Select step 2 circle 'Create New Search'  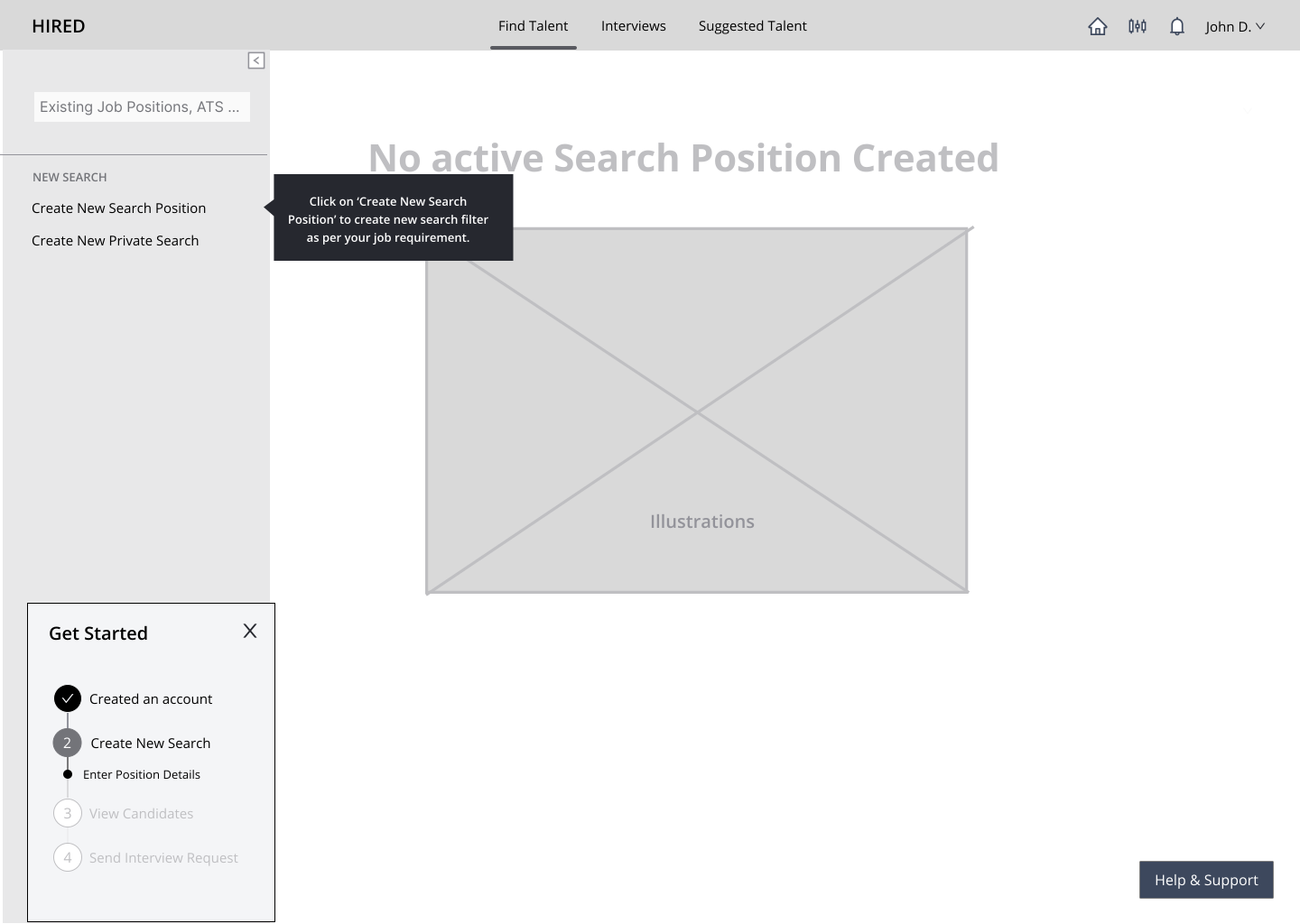[x=67, y=742]
